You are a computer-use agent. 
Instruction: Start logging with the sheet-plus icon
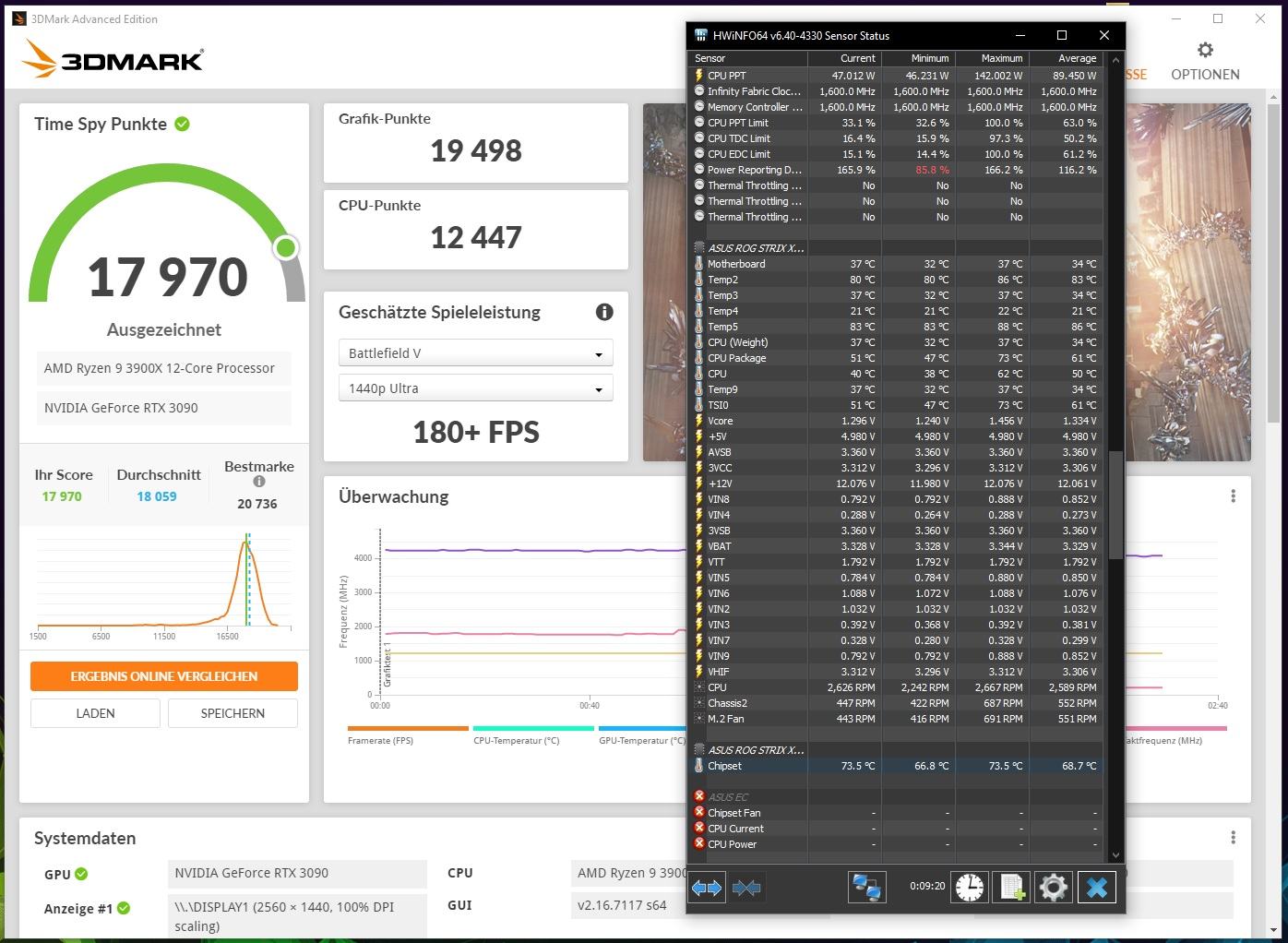click(1012, 888)
